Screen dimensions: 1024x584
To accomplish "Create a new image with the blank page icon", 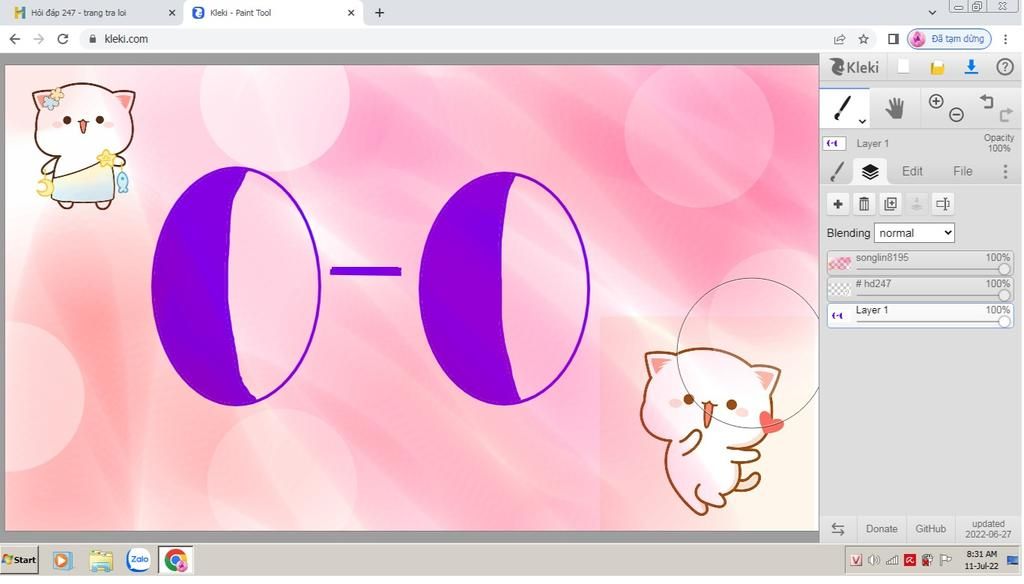I will [904, 67].
